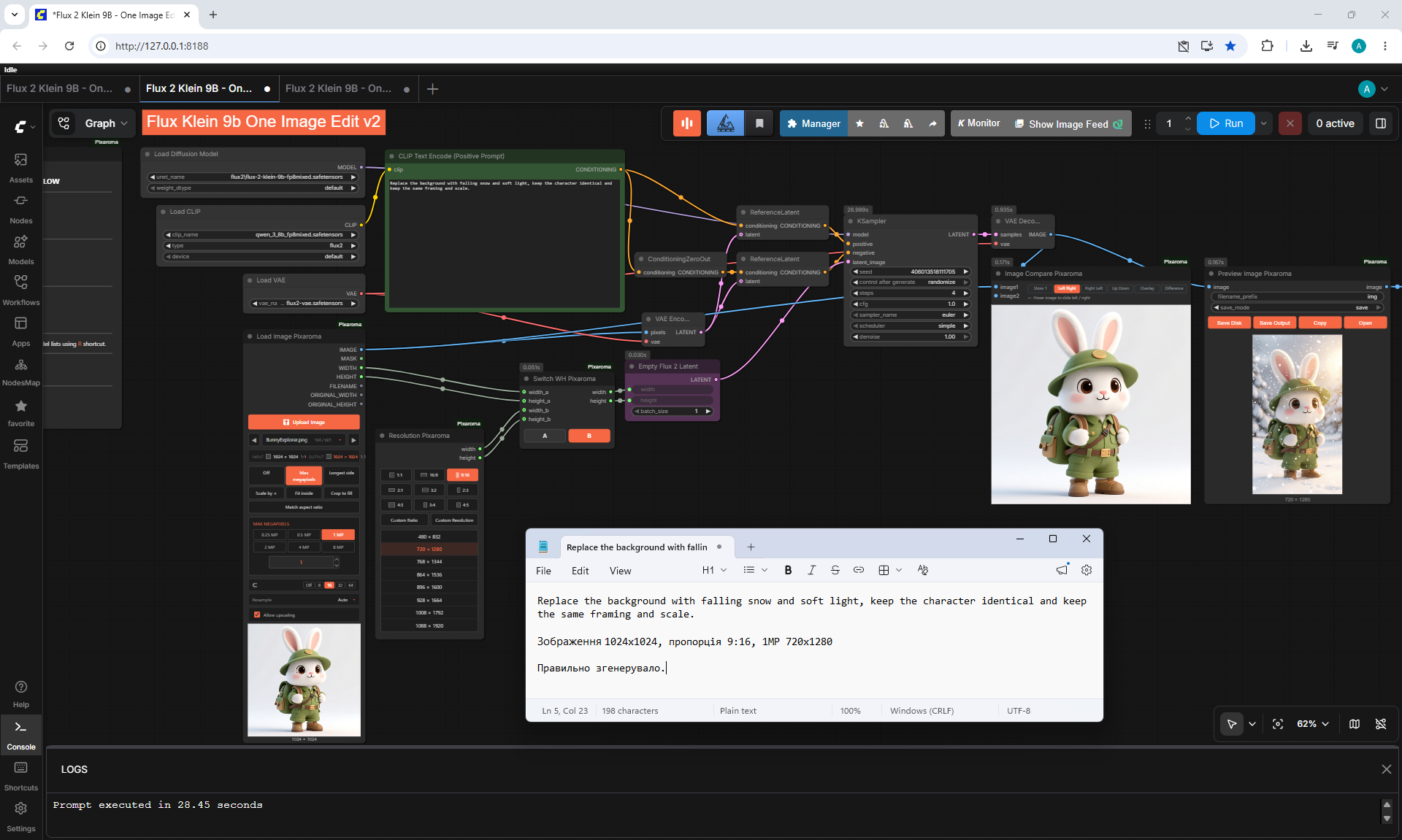Click the share arrow icon beside Manager
This screenshot has height=840, width=1402.
pos(932,123)
